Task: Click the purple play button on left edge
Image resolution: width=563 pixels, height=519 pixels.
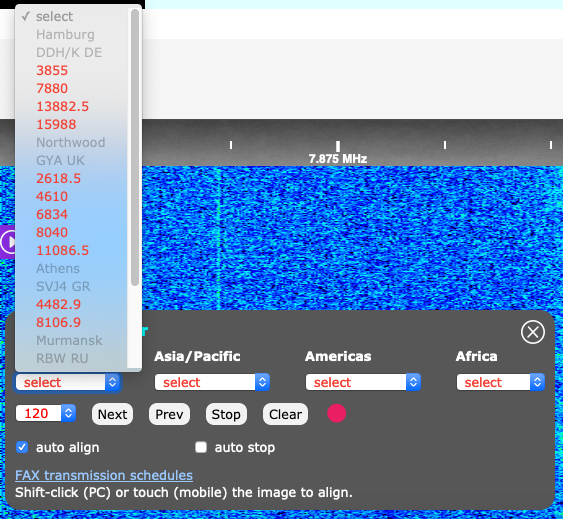Action: (8, 242)
